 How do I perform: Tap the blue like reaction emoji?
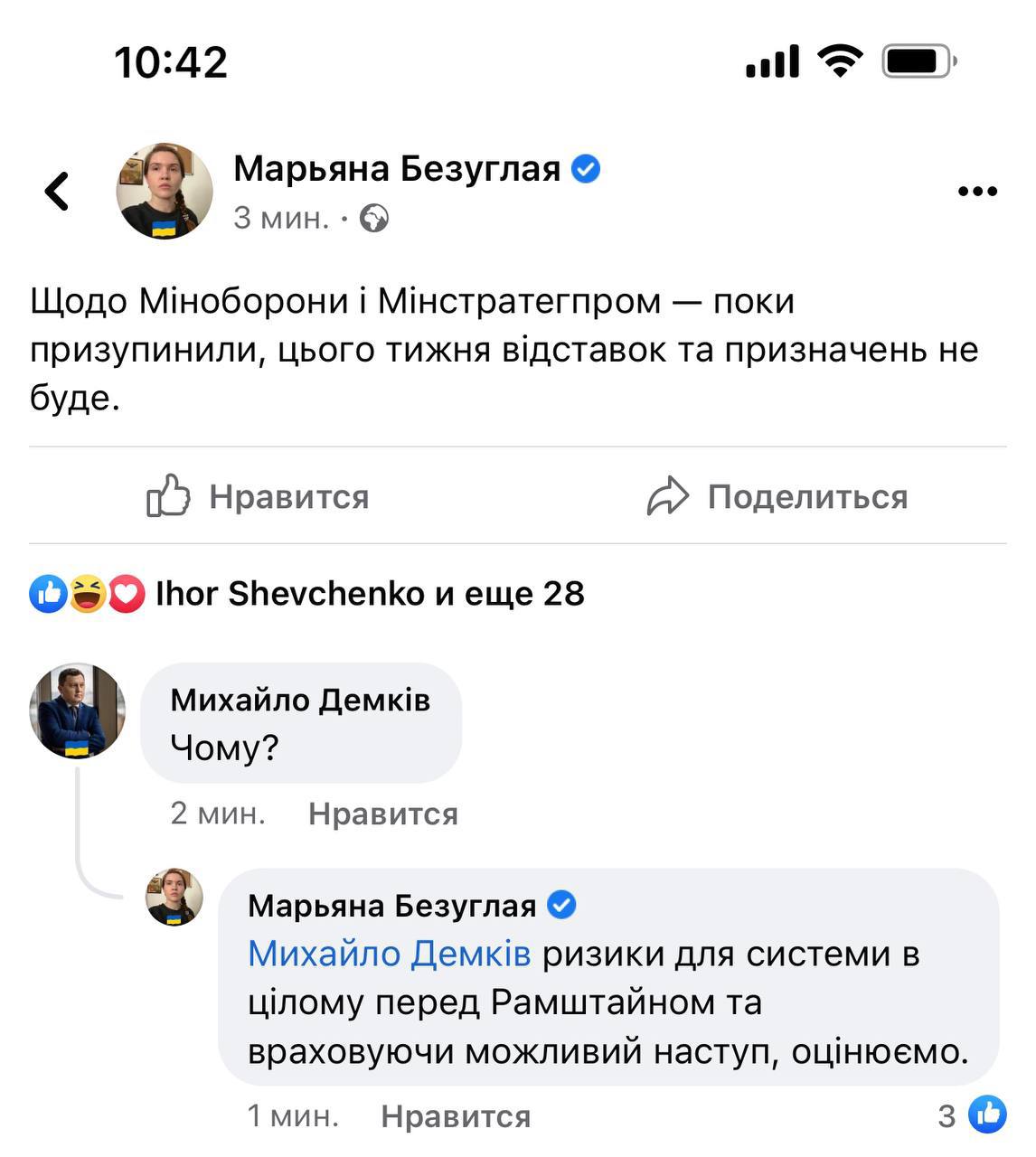[49, 594]
